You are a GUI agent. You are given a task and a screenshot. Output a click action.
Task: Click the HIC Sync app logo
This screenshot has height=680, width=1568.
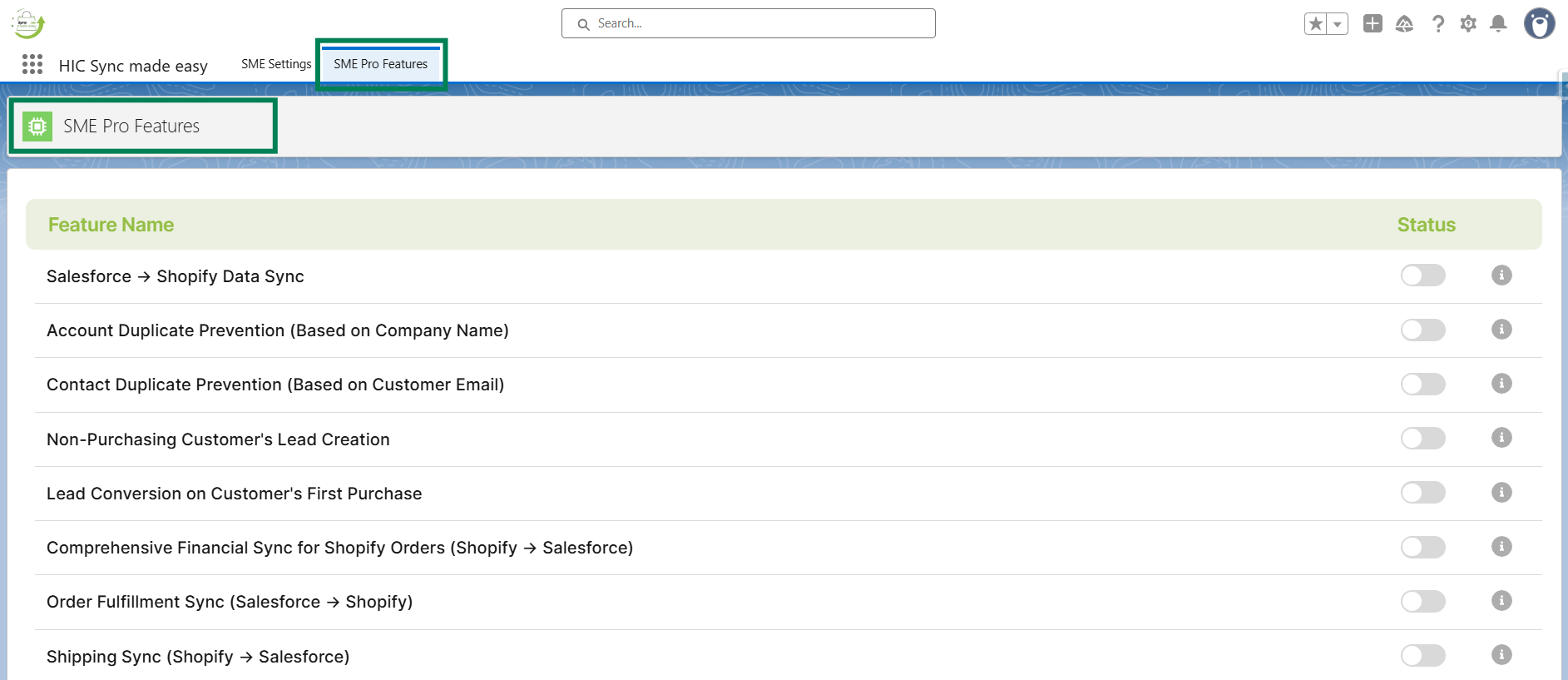pos(27,23)
